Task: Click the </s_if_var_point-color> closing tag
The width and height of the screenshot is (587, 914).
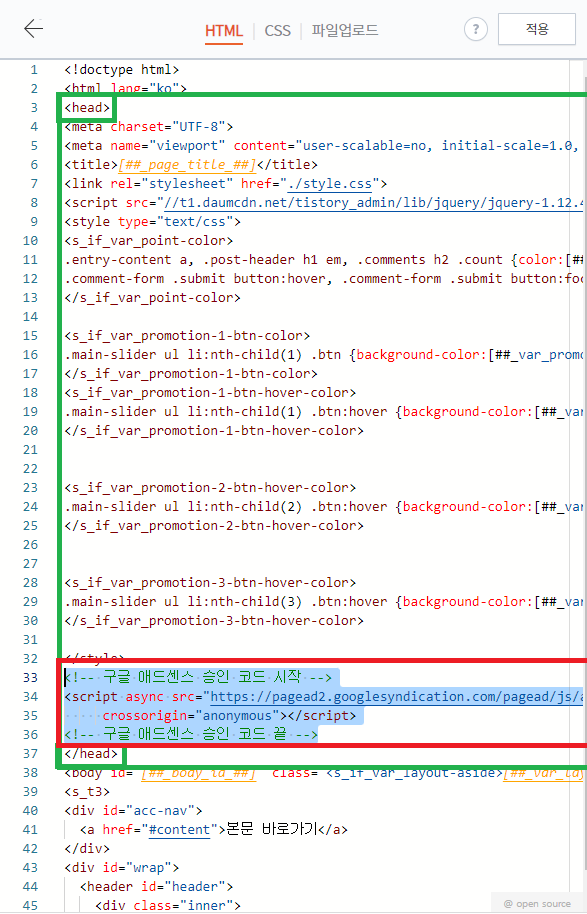Action: pos(153,298)
